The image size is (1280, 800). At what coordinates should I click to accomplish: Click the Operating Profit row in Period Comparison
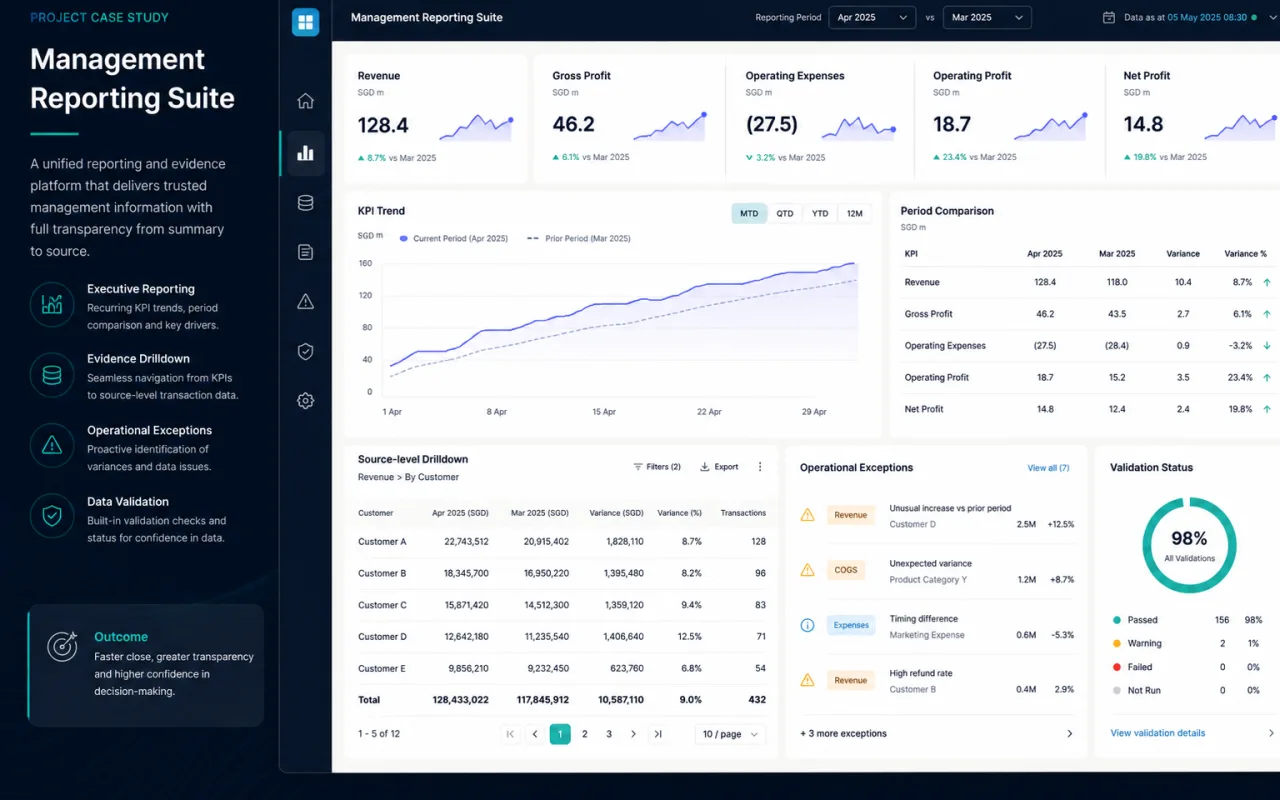[1088, 377]
